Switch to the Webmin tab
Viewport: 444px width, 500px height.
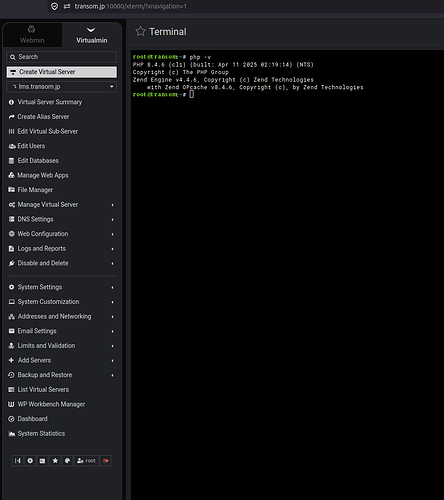tap(32, 35)
